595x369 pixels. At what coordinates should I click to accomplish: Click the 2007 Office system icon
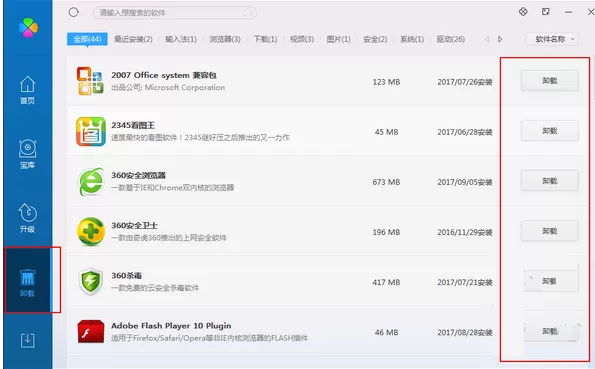click(90, 81)
